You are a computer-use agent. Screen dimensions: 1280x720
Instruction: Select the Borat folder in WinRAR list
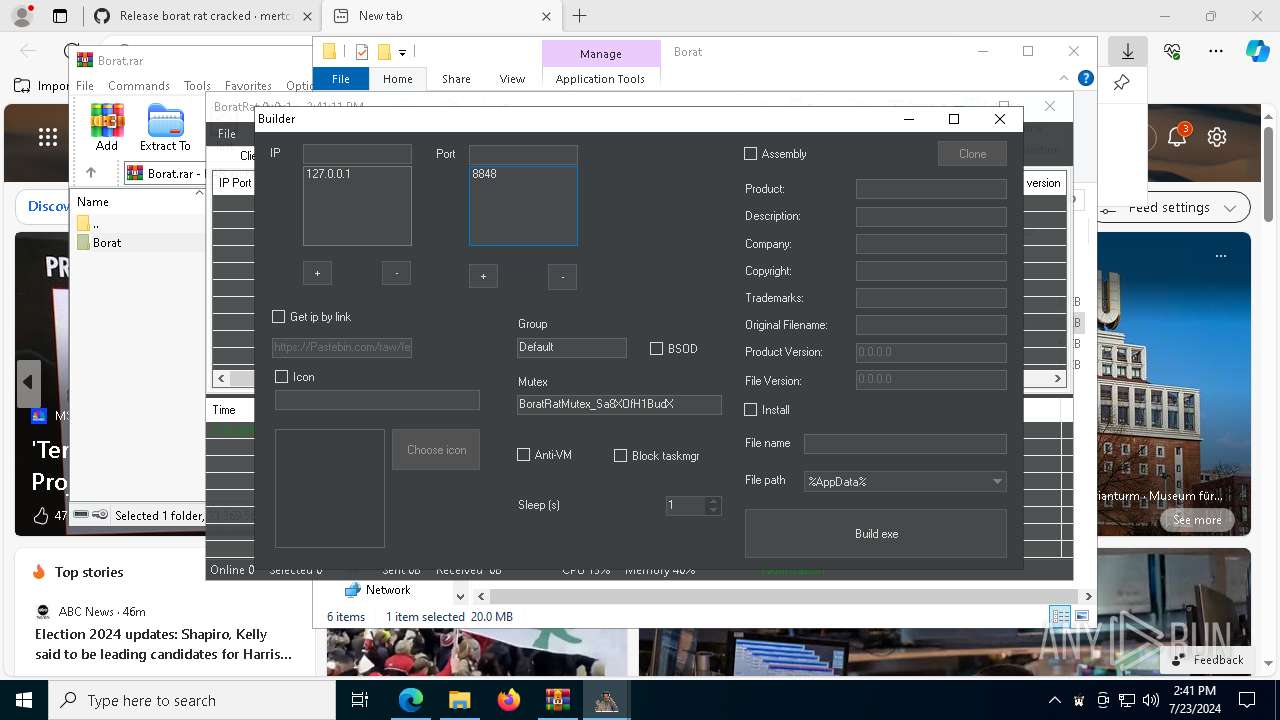point(107,243)
